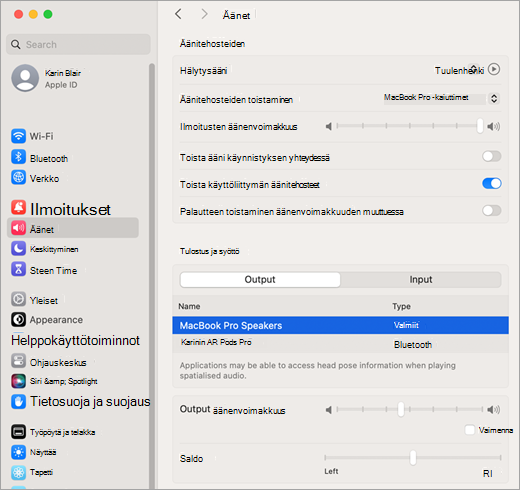
Task: Click the Ilmoitukset bell icon
Action: pos(18,207)
